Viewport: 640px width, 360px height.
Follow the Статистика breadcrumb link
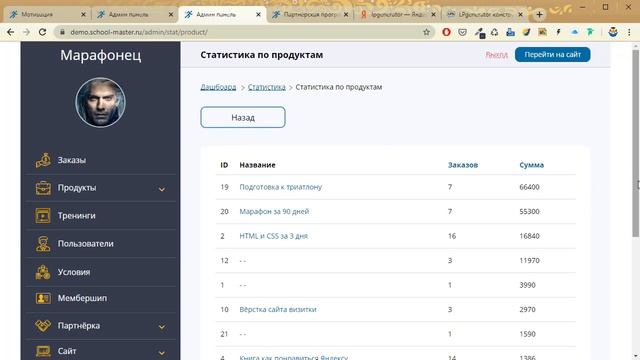tap(267, 87)
